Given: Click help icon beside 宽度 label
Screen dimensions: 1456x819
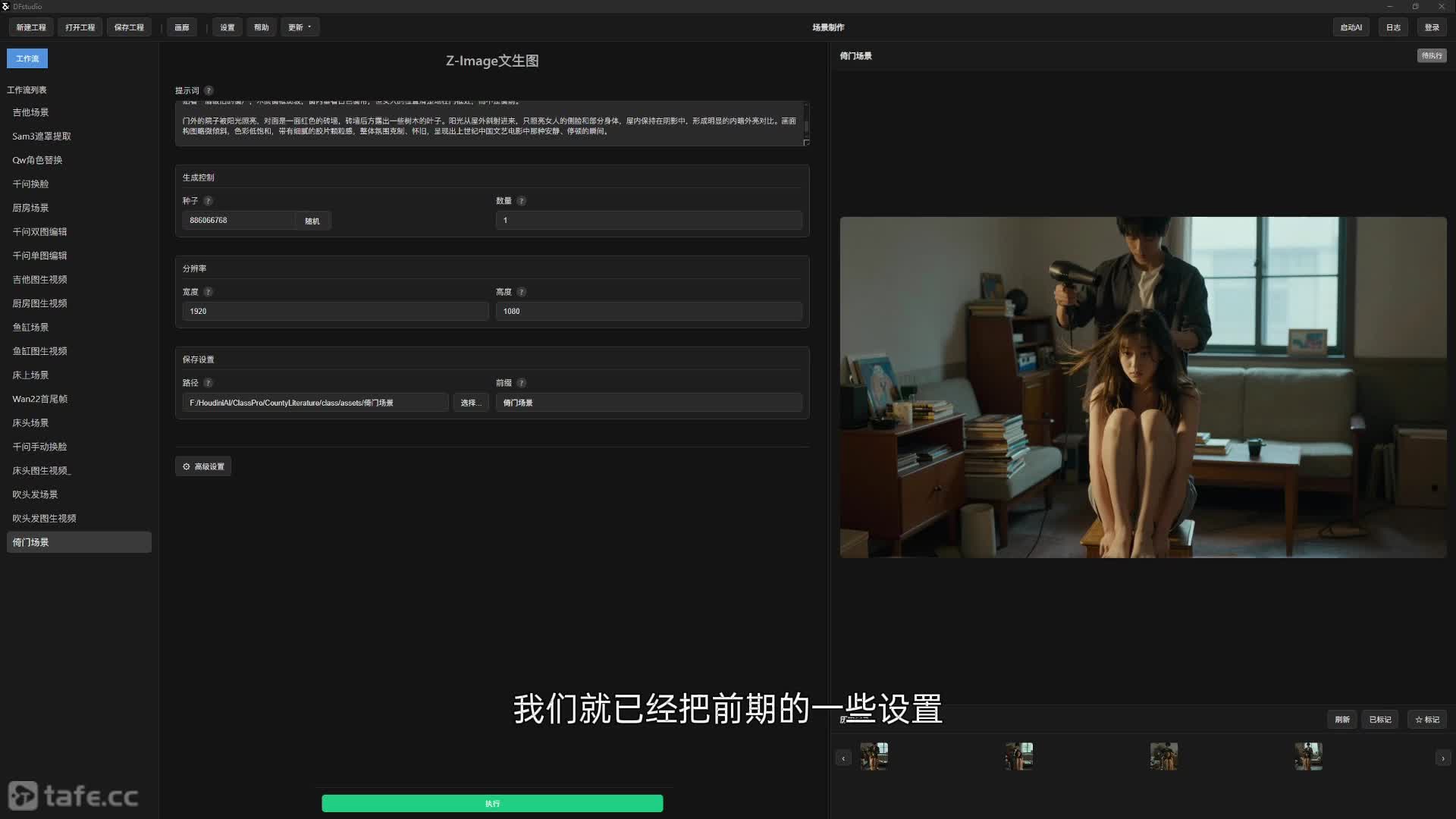Looking at the screenshot, I should [x=208, y=292].
